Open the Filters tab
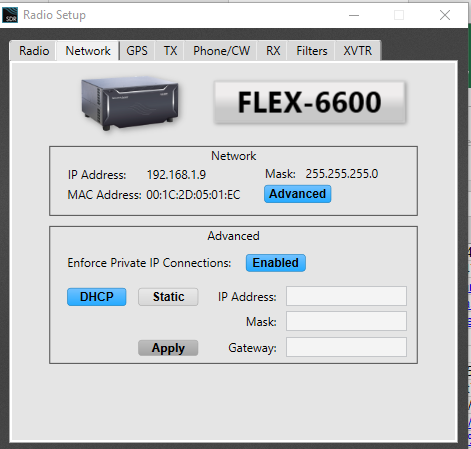Viewport: 471px width, 449px height. click(312, 51)
